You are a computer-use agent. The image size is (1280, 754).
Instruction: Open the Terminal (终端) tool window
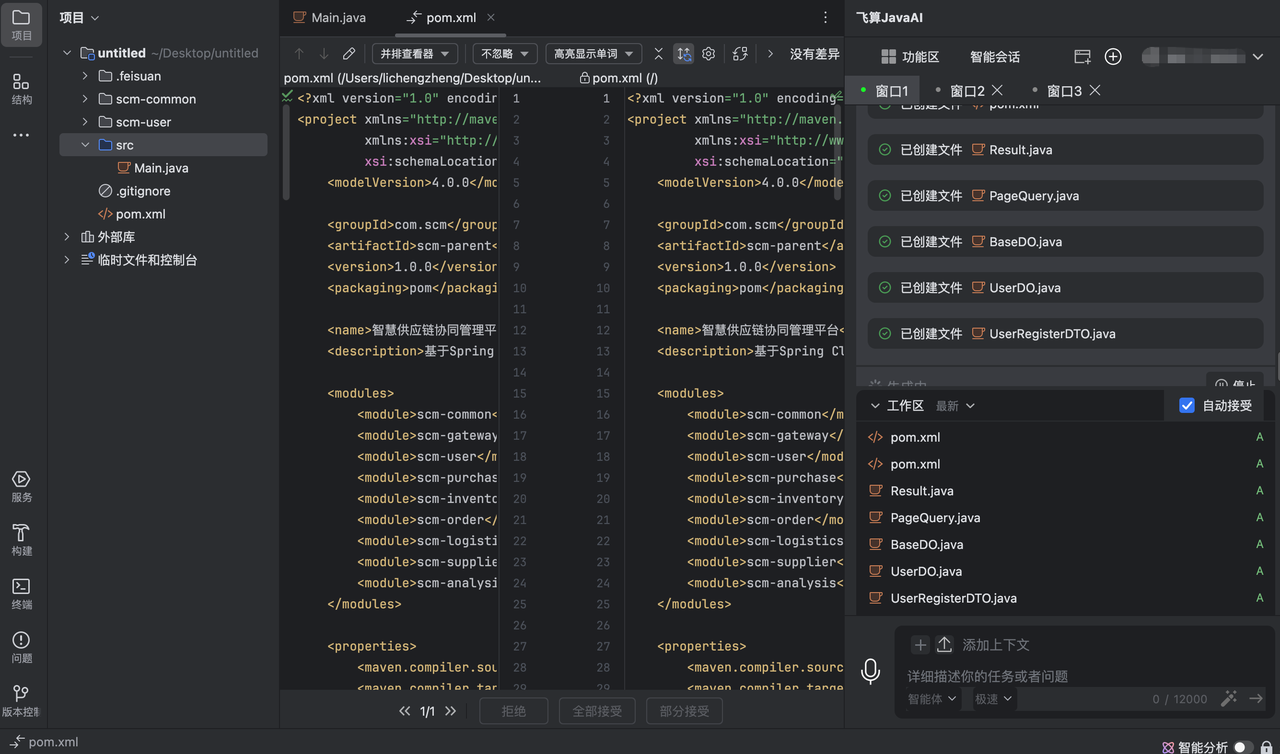[21, 593]
